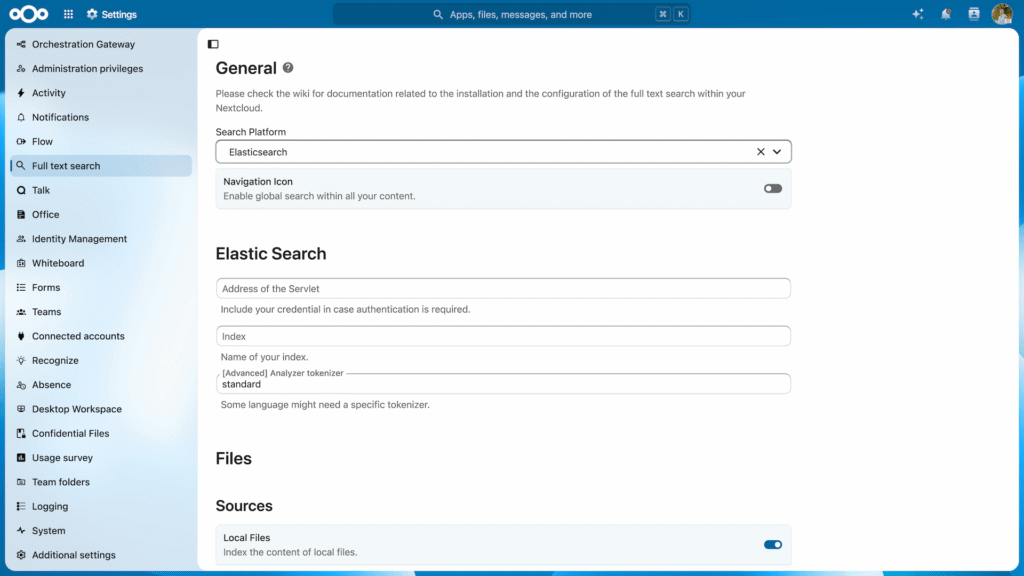Open Team folders settings
Image resolution: width=1024 pixels, height=576 pixels.
[101, 482]
